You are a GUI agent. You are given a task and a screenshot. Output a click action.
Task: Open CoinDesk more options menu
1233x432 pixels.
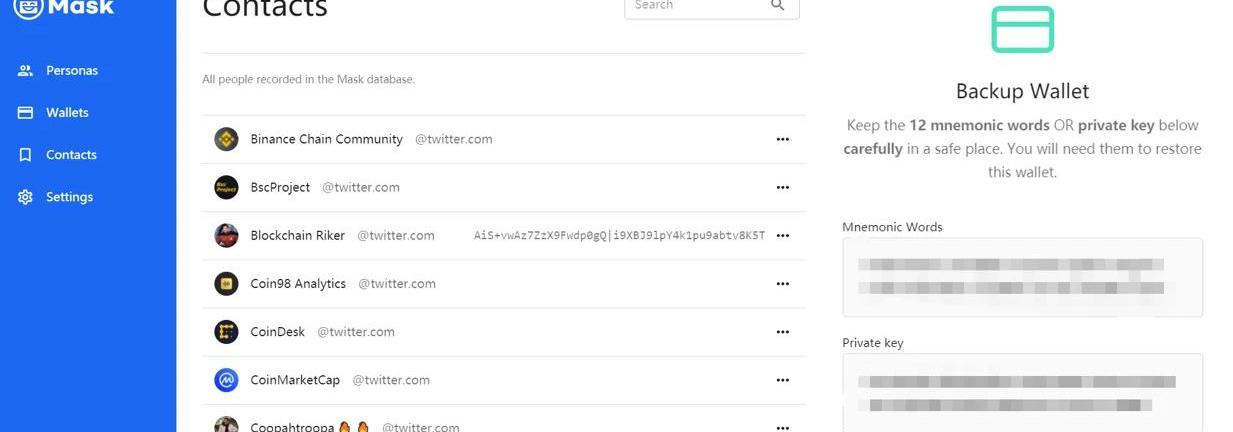click(x=782, y=332)
